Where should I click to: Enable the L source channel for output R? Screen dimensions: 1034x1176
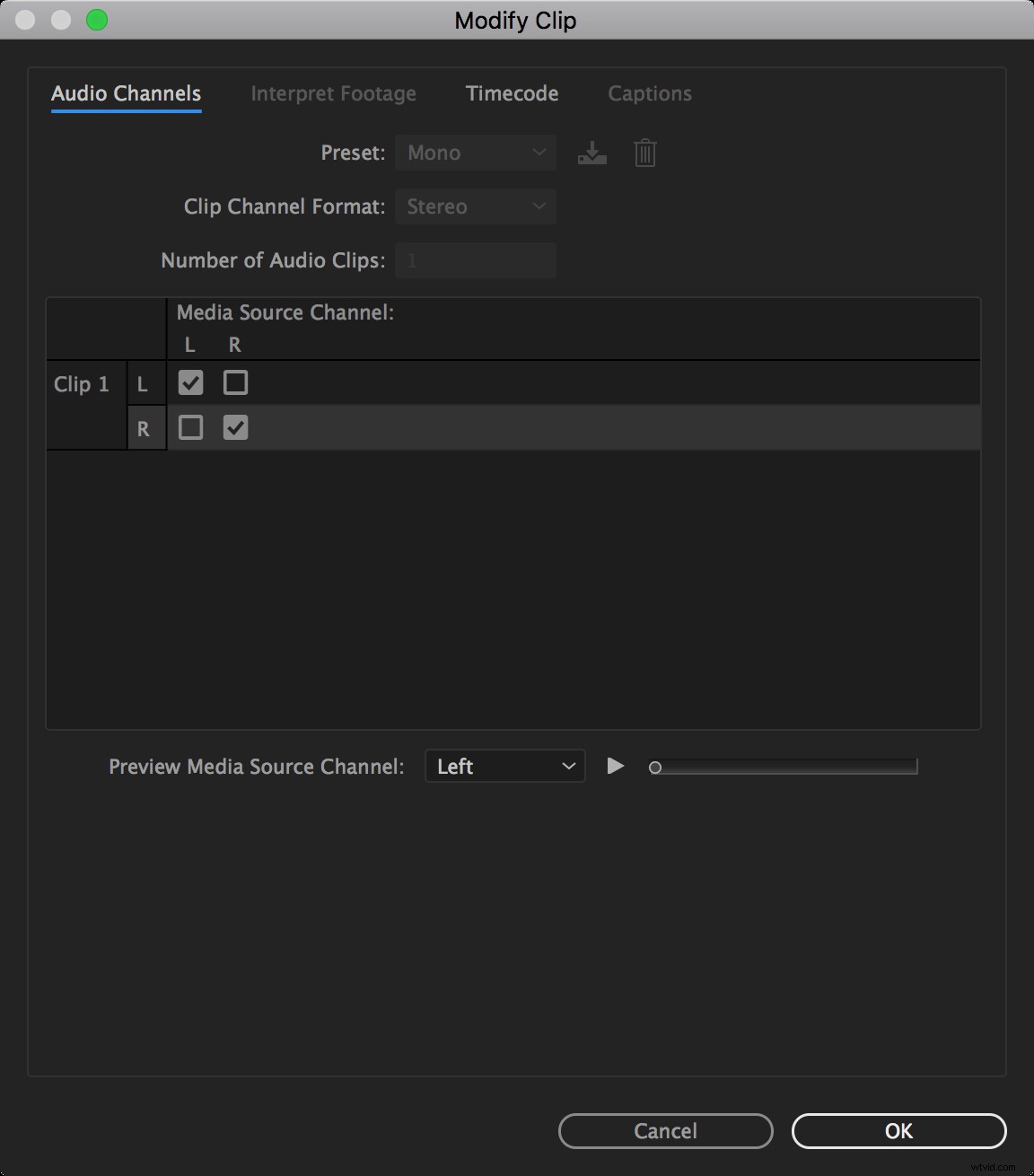click(x=190, y=427)
